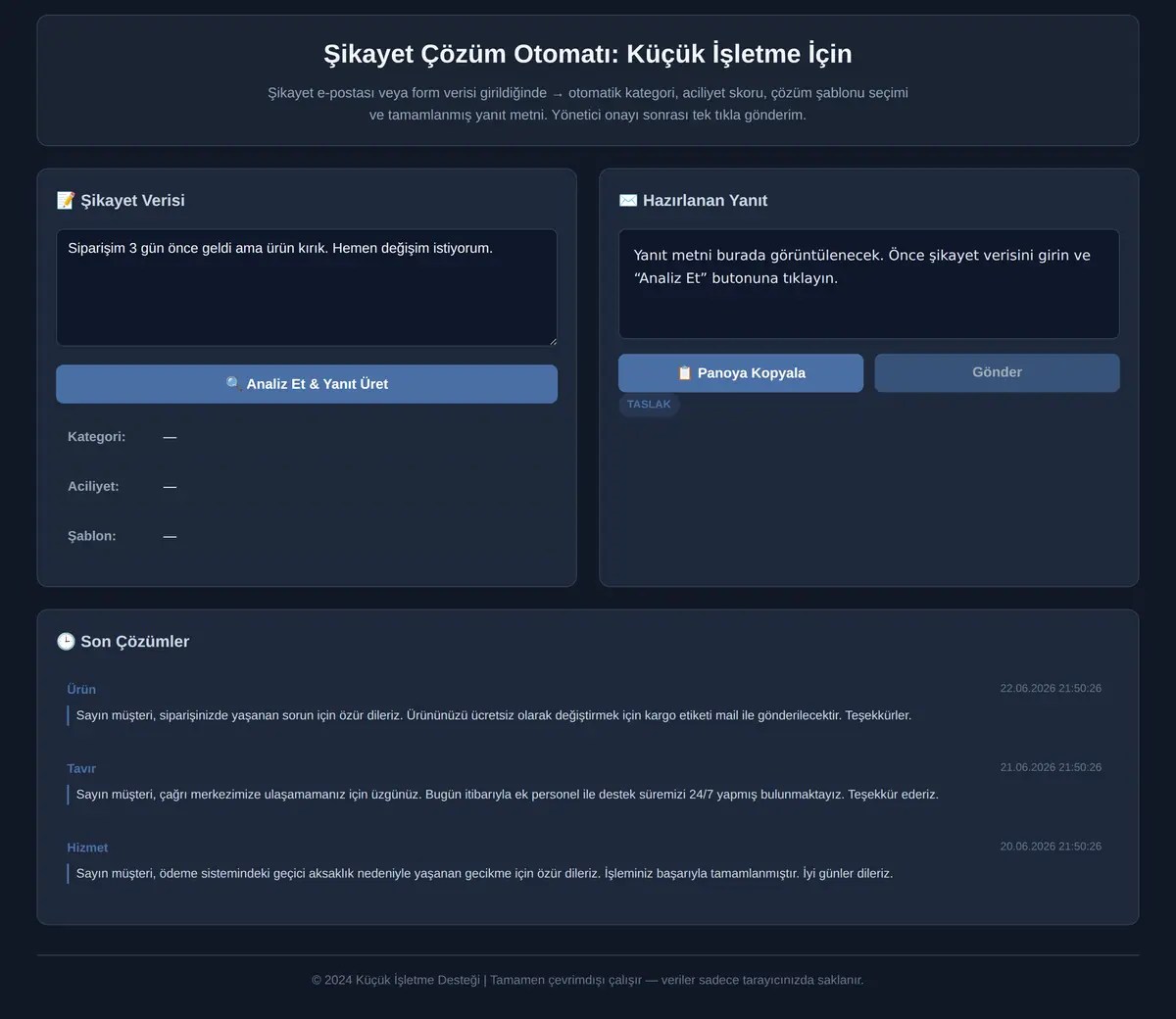Viewport: 1176px width, 1019px height.
Task: Select the Tavır category entry
Action: coord(81,769)
